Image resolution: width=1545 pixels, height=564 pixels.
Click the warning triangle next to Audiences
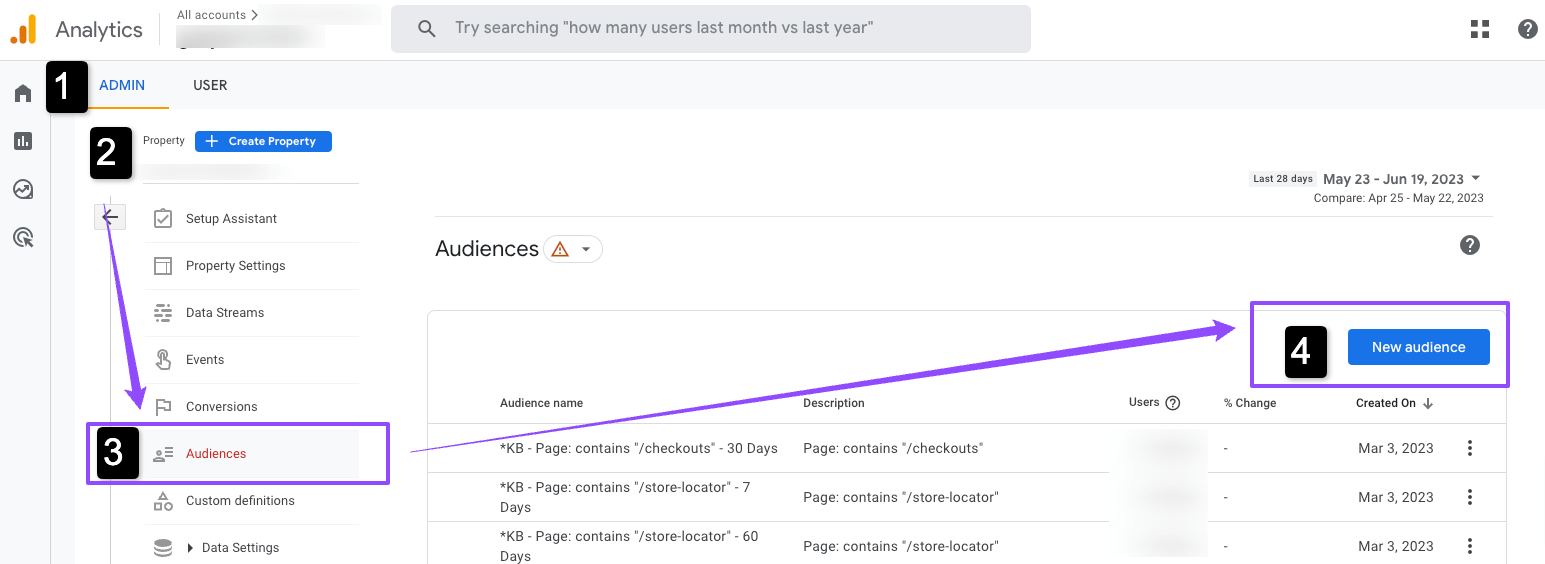coord(560,249)
